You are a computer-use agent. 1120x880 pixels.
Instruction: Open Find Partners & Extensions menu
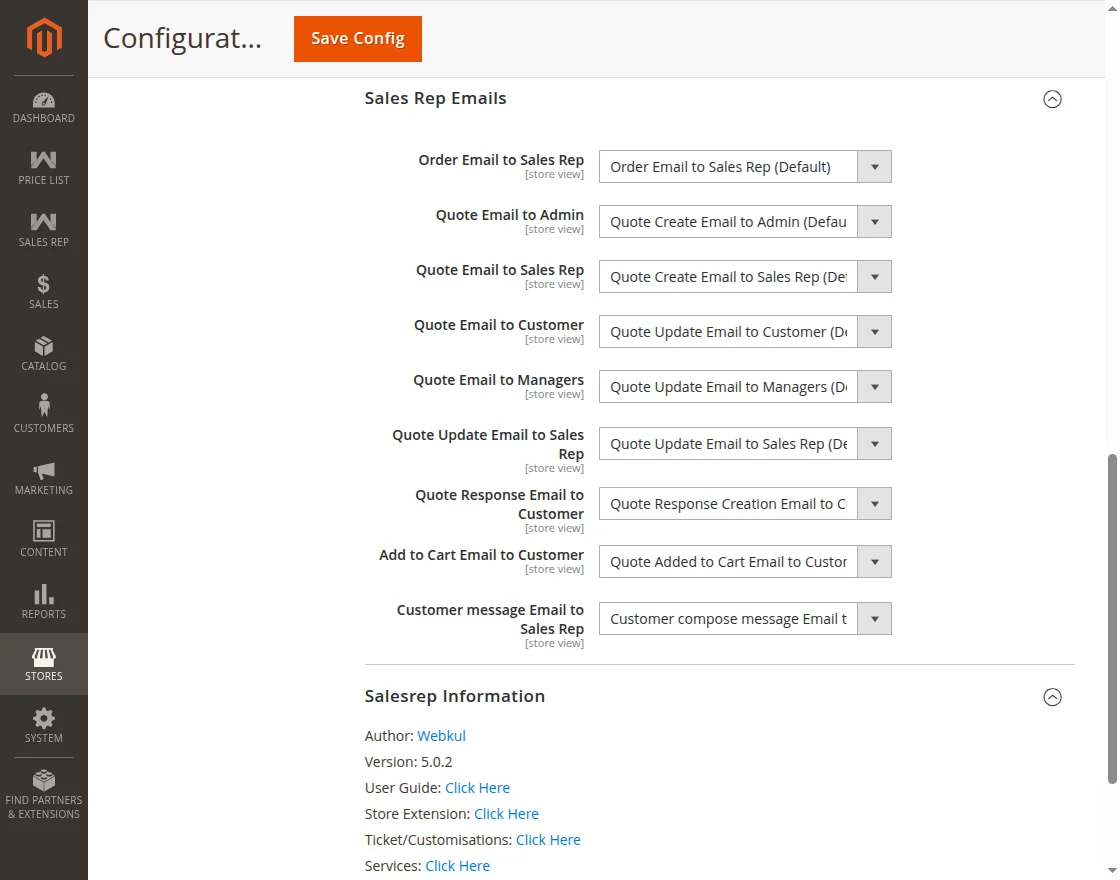(x=44, y=794)
